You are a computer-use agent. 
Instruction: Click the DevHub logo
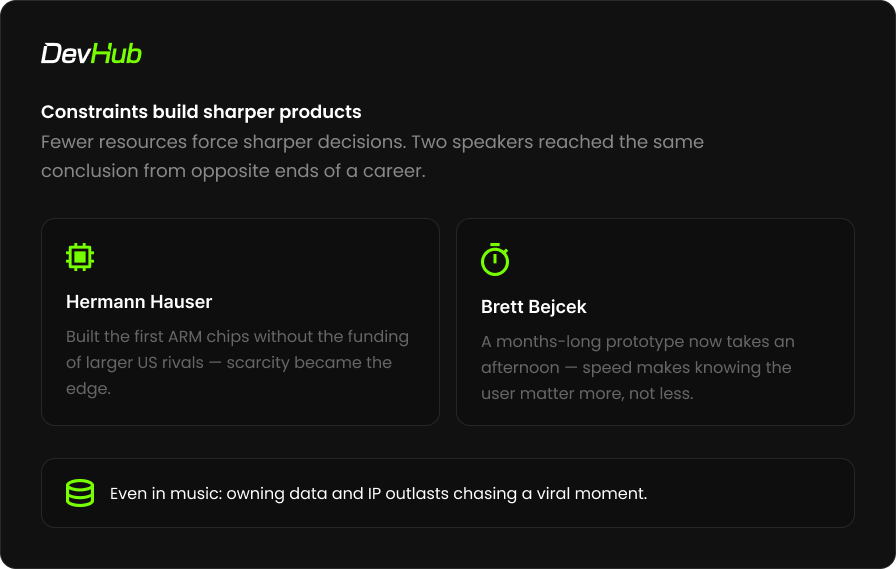coord(91,54)
